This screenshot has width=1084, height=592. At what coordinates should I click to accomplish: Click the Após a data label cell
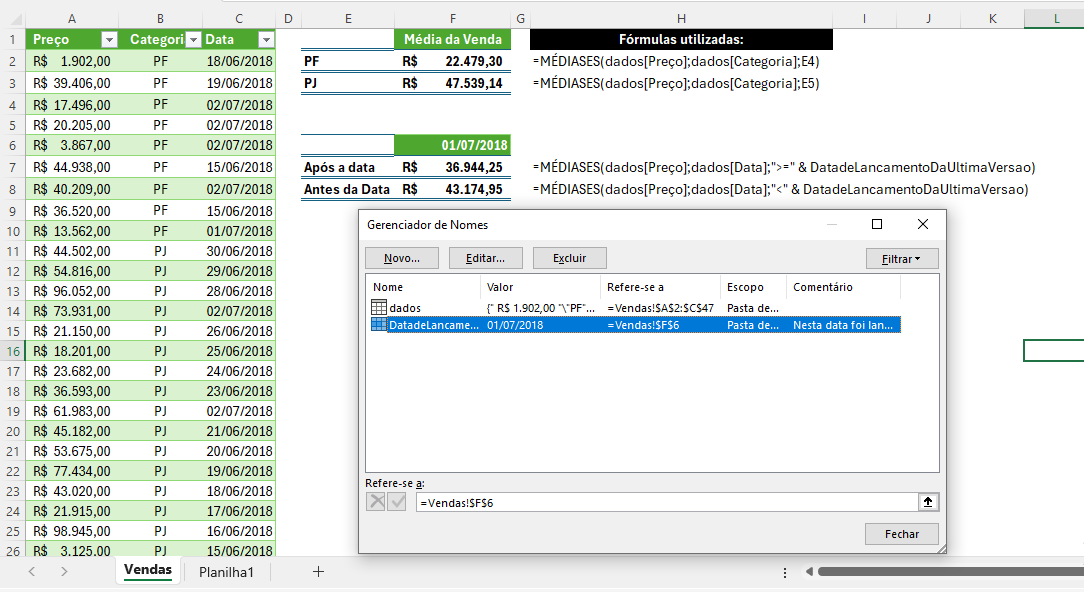(348, 167)
